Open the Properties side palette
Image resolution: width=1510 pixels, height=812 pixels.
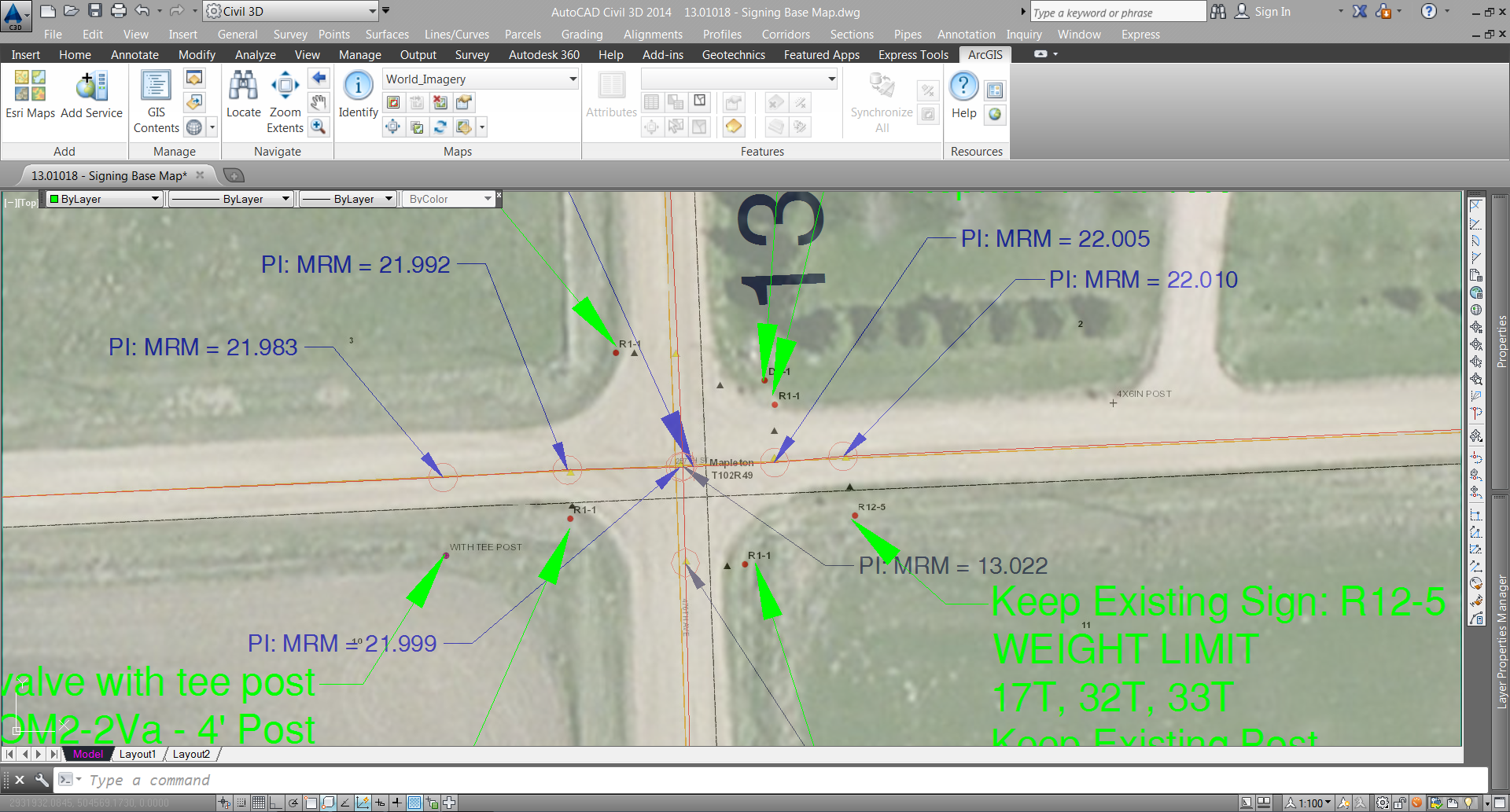[1501, 341]
